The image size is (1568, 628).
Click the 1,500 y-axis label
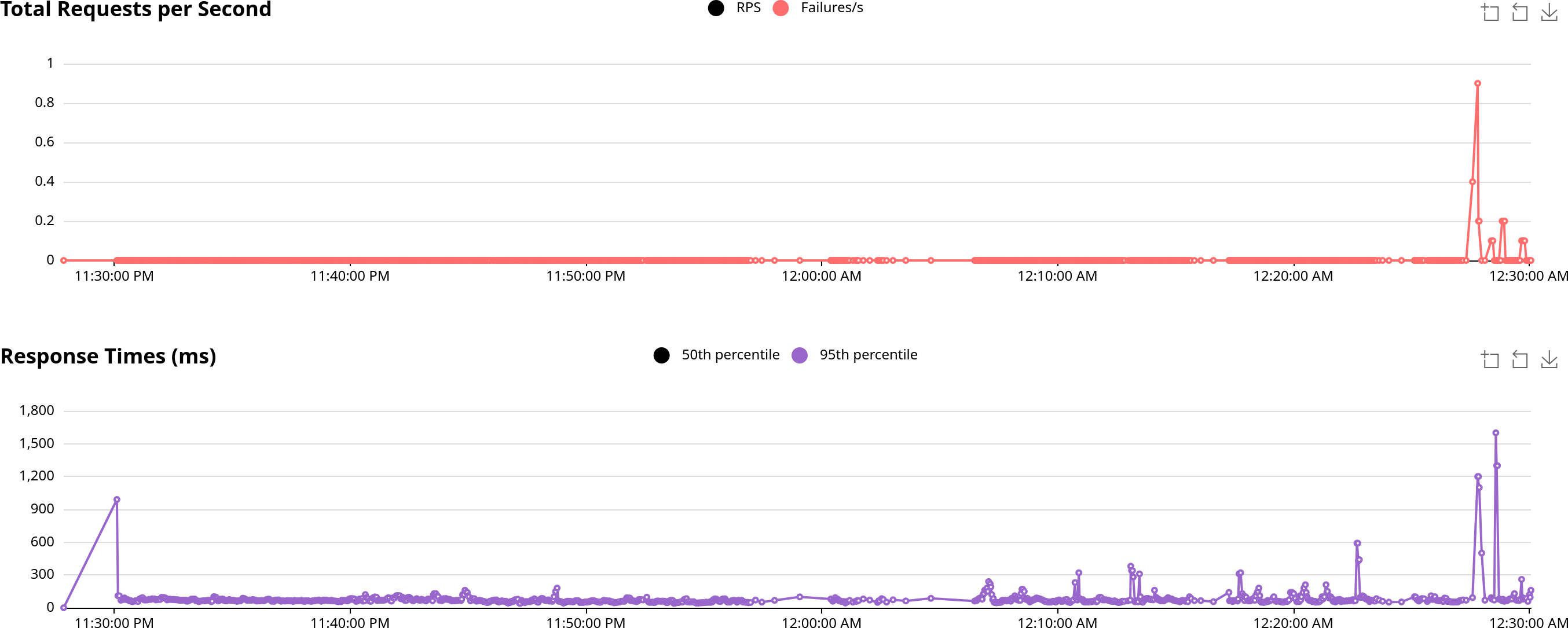(36, 443)
